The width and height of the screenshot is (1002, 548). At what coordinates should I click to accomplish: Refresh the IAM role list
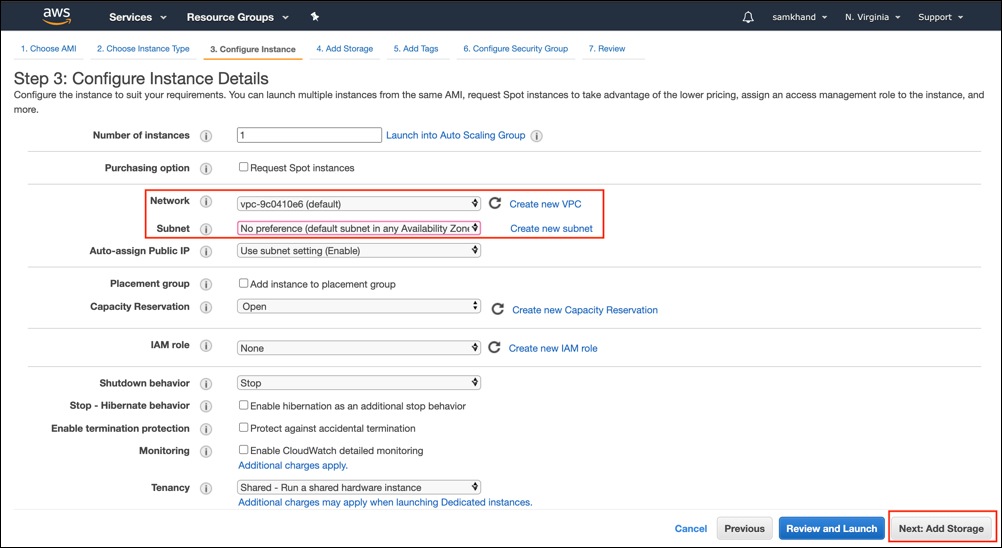tap(494, 347)
